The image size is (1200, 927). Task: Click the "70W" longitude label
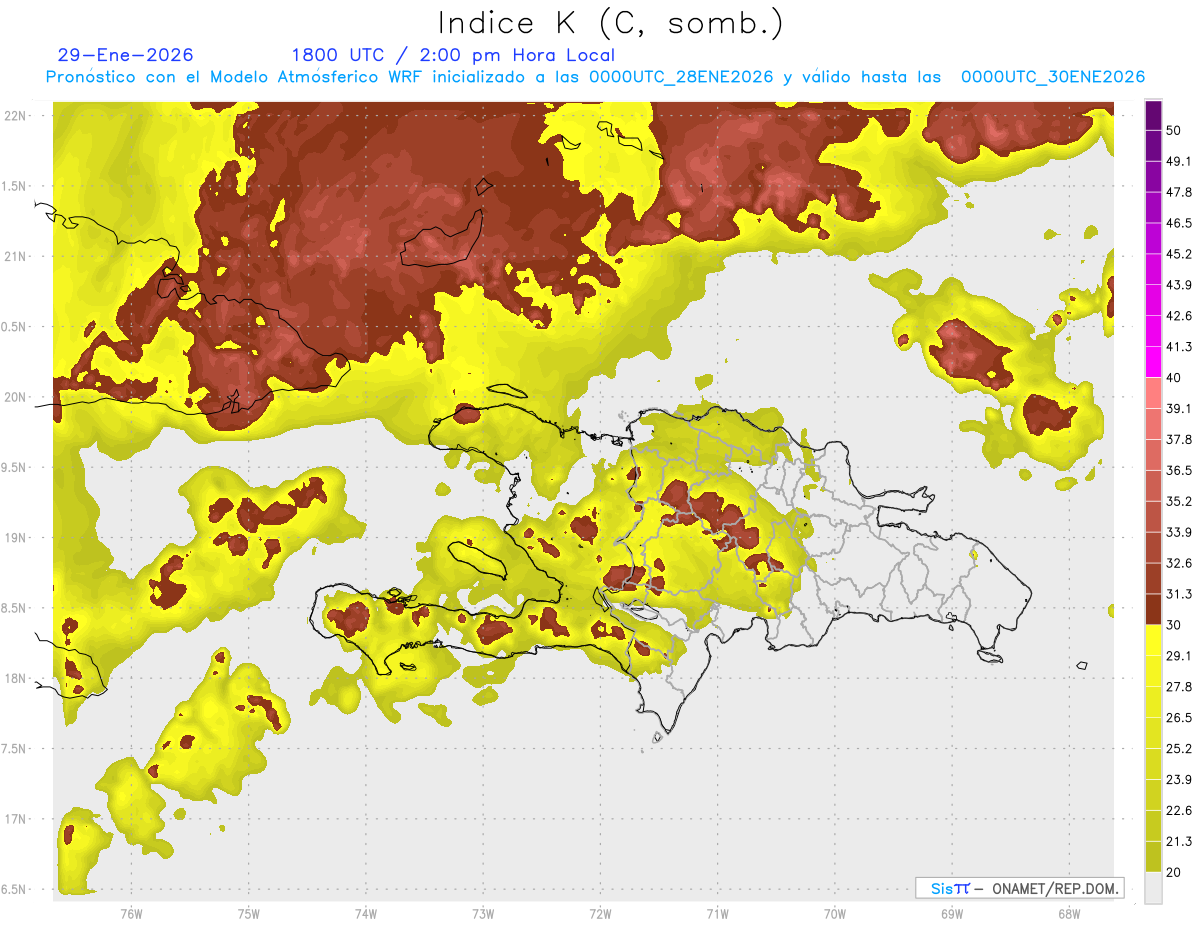(835, 914)
